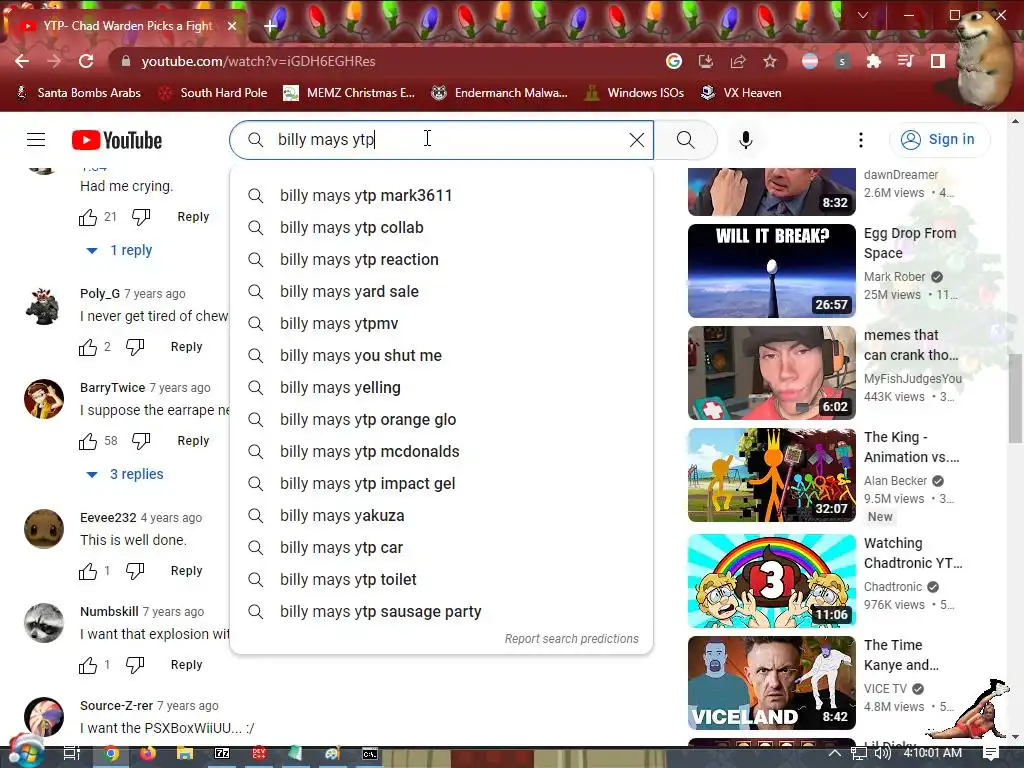Image resolution: width=1024 pixels, height=768 pixels.
Task: Choose suggestion billy mays ytp sausage party
Action: pyautogui.click(x=441, y=611)
